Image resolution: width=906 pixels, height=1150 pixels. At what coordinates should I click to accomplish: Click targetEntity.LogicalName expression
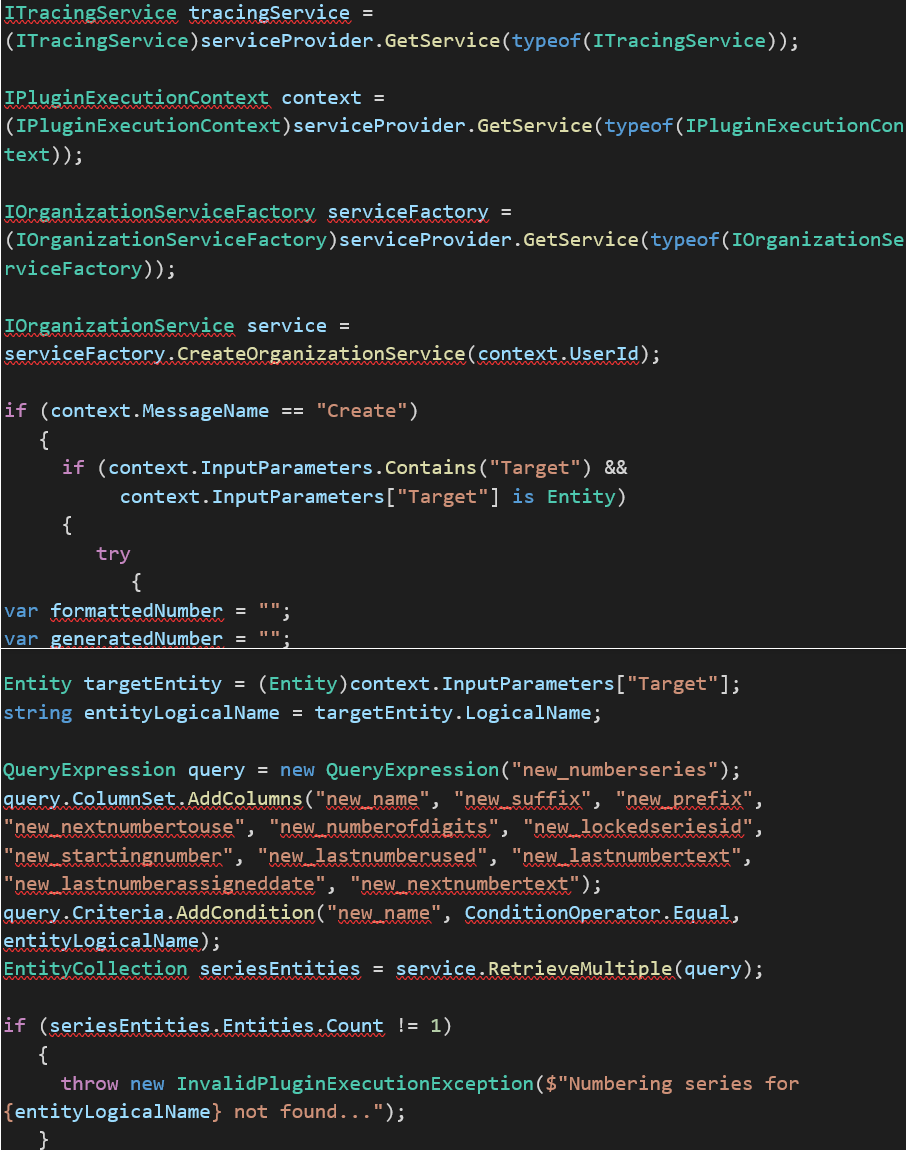pos(453,713)
